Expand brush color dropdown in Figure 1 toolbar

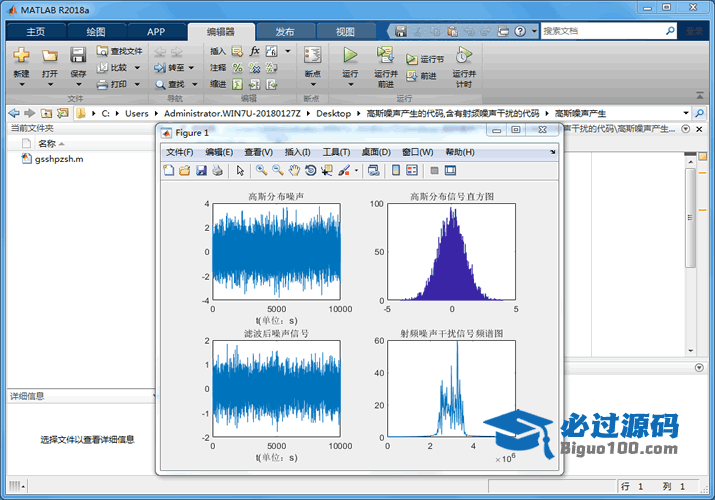(x=356, y=171)
